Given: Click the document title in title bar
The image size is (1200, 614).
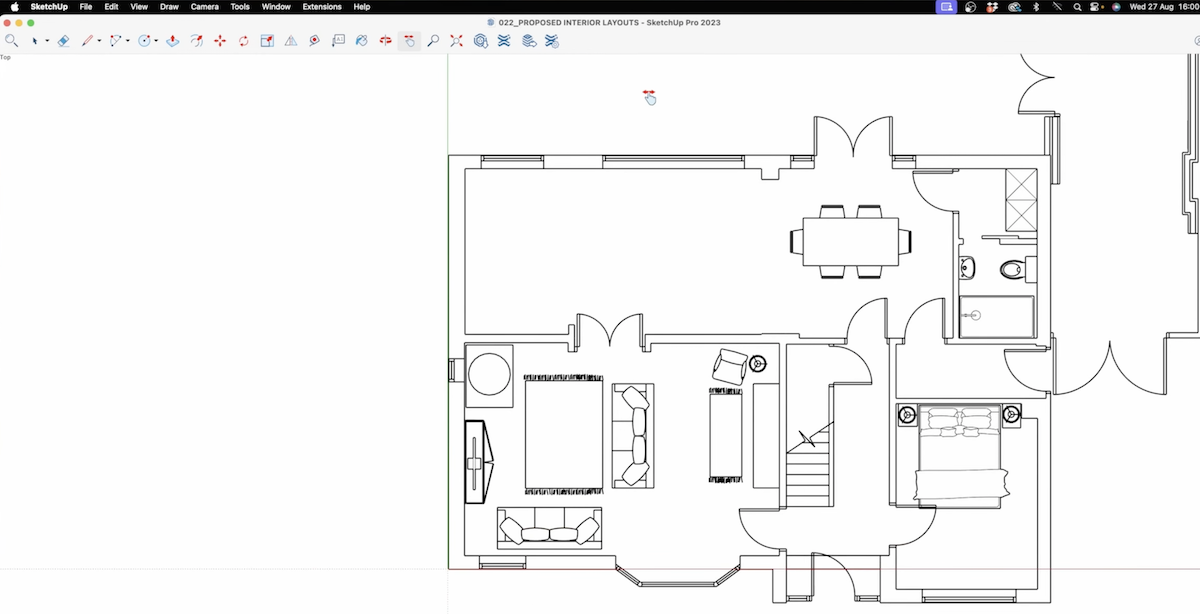Looking at the screenshot, I should pos(609,23).
